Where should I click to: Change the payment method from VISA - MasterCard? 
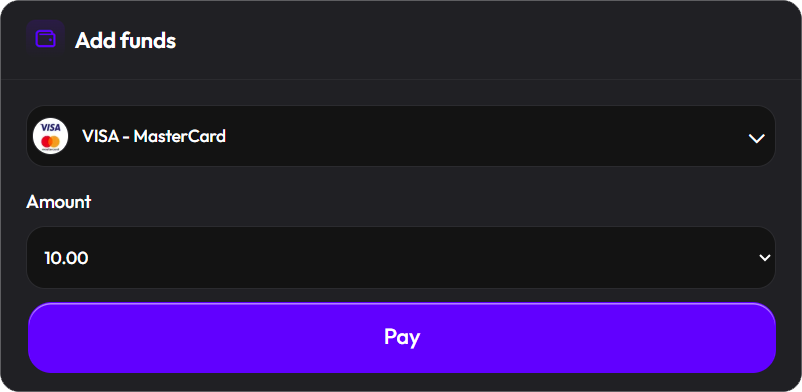401,136
